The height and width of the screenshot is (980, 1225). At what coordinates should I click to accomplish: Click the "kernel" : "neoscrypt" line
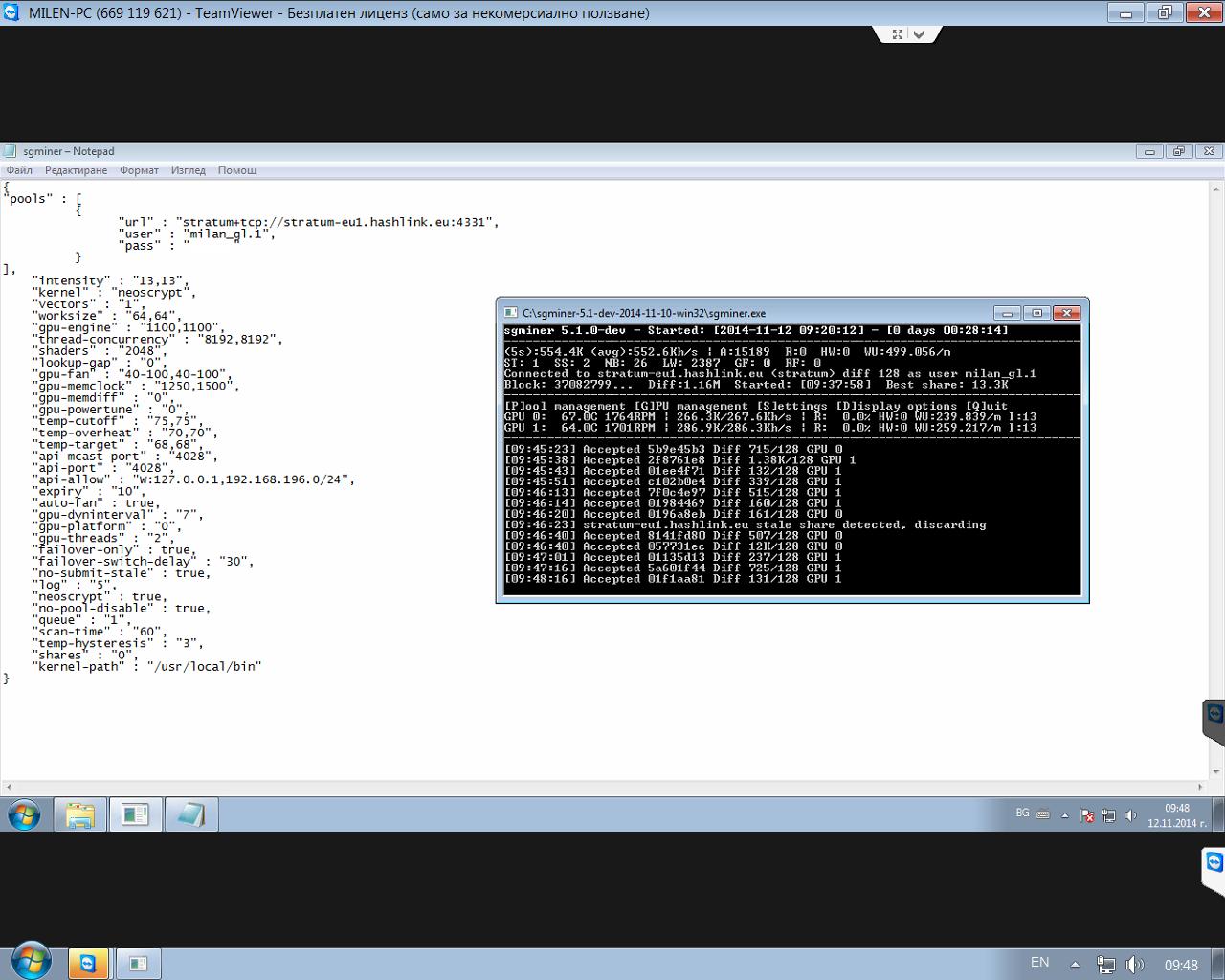[x=113, y=292]
